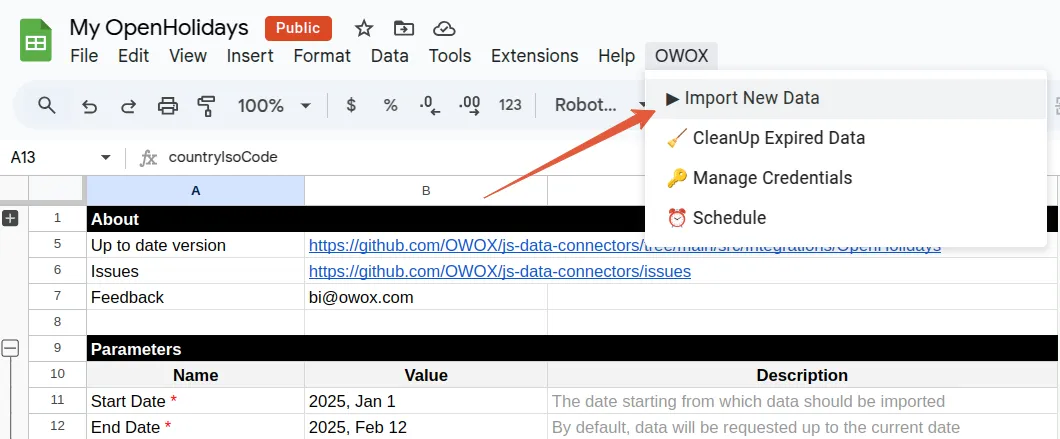Format cells as percent
The width and height of the screenshot is (1060, 439).
pos(390,105)
